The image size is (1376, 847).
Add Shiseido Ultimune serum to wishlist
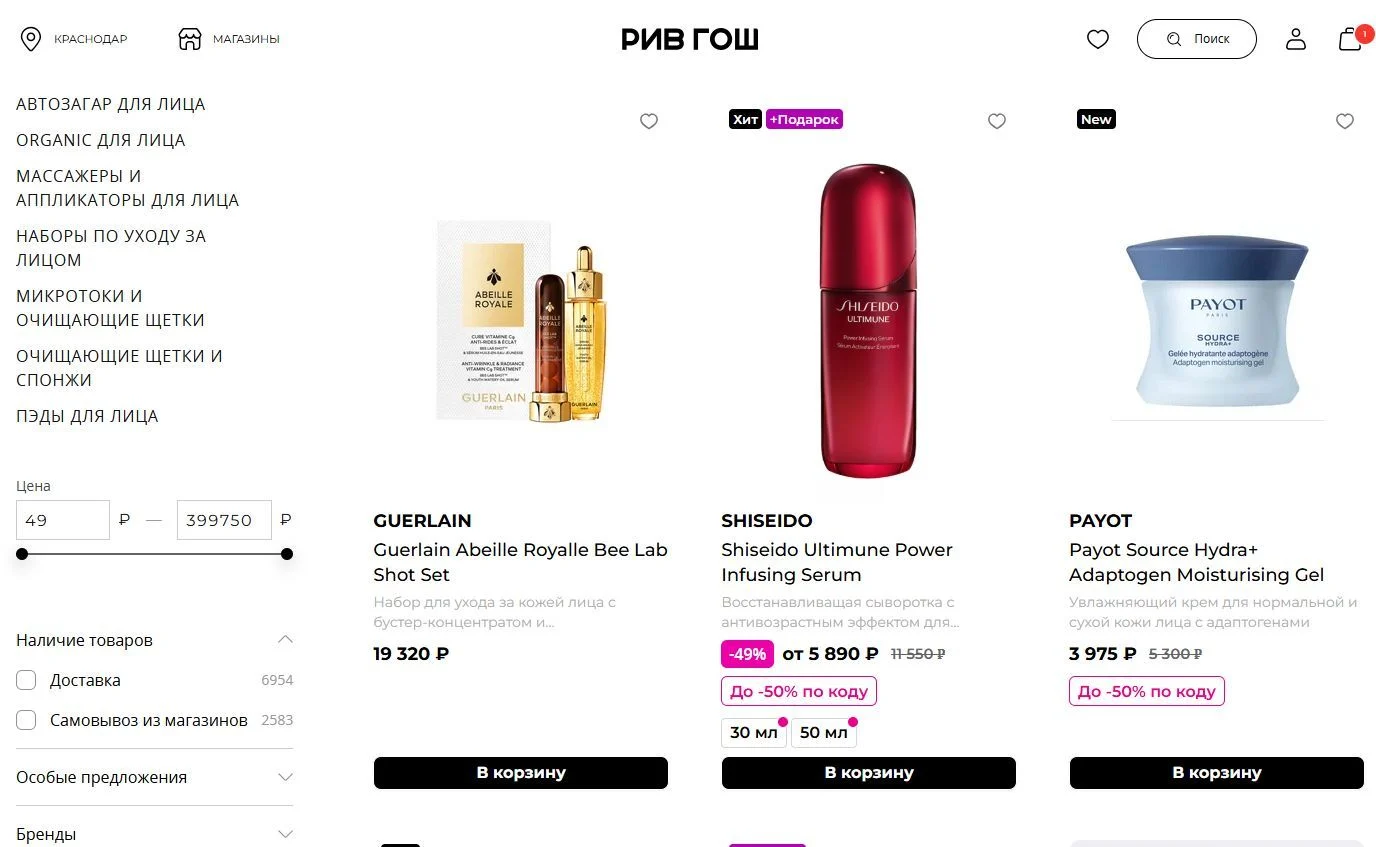click(x=997, y=121)
